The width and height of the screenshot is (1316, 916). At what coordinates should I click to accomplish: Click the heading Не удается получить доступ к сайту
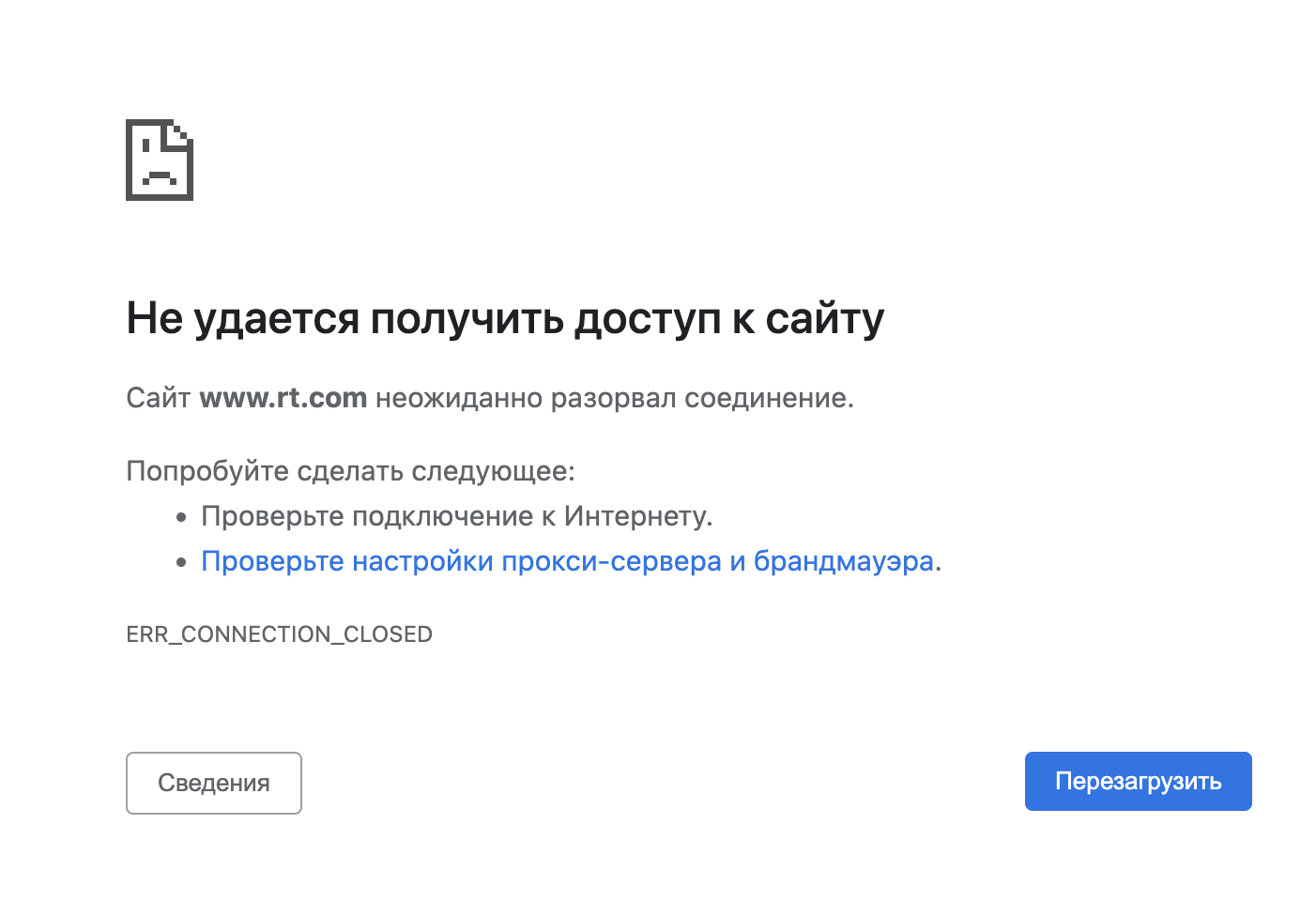[x=505, y=319]
